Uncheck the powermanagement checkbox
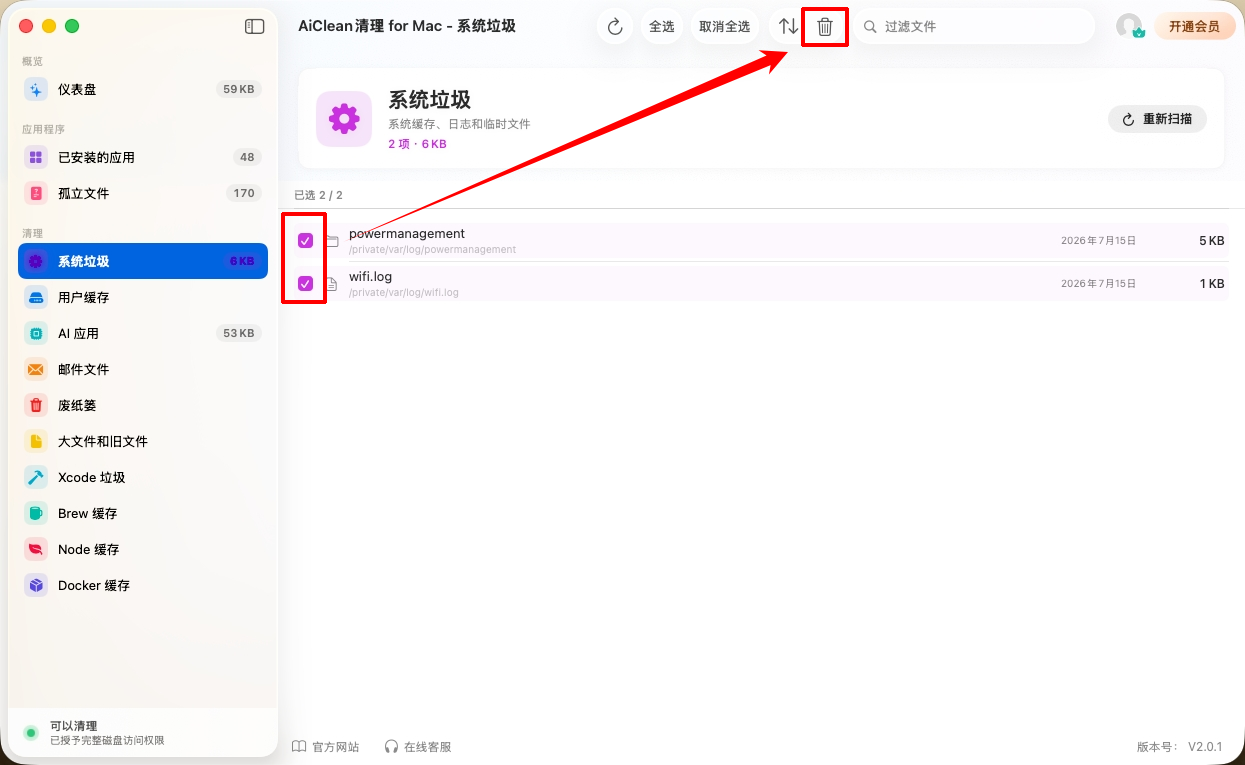The height and width of the screenshot is (765, 1245). point(306,240)
